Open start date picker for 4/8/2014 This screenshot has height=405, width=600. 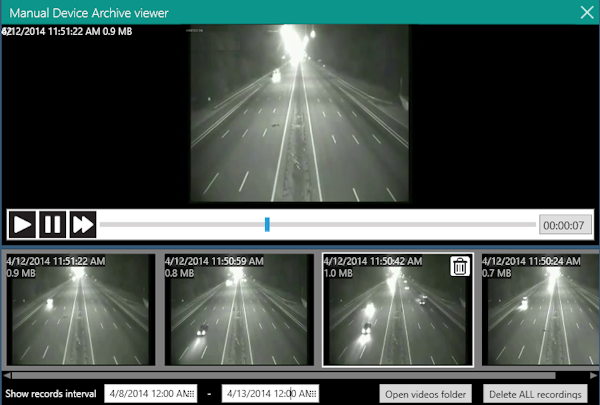(x=191, y=393)
